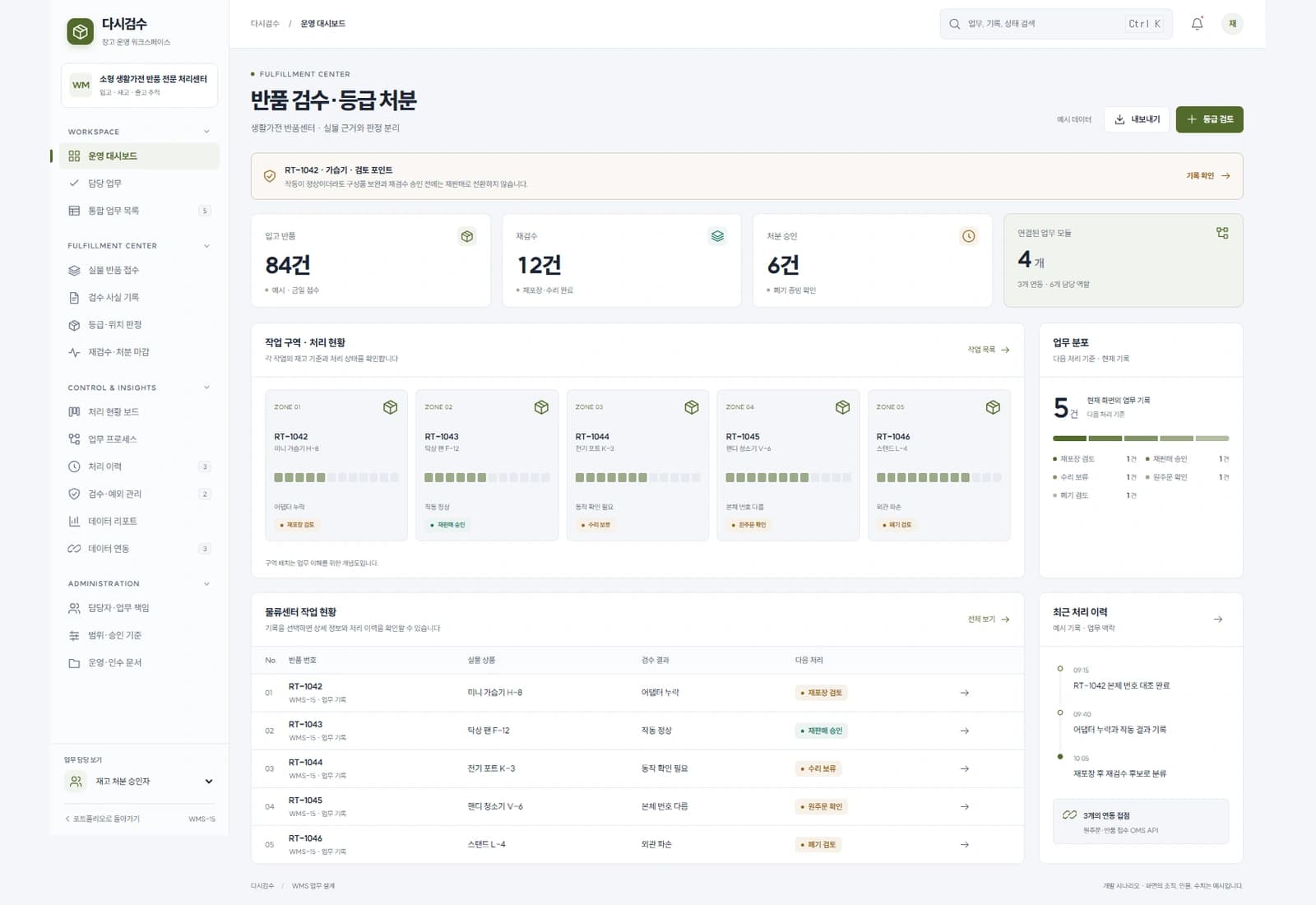1316x905 pixels.
Task: Click the 처리 현황 보드 map icon
Action: (74, 411)
